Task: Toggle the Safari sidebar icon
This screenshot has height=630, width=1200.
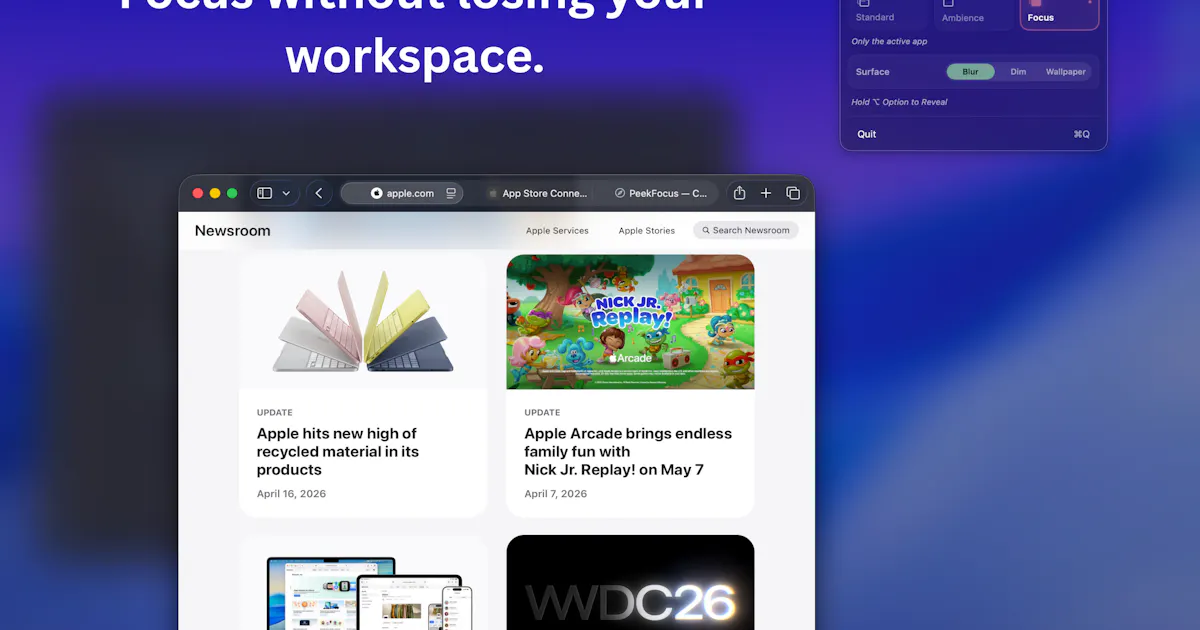Action: [x=265, y=193]
